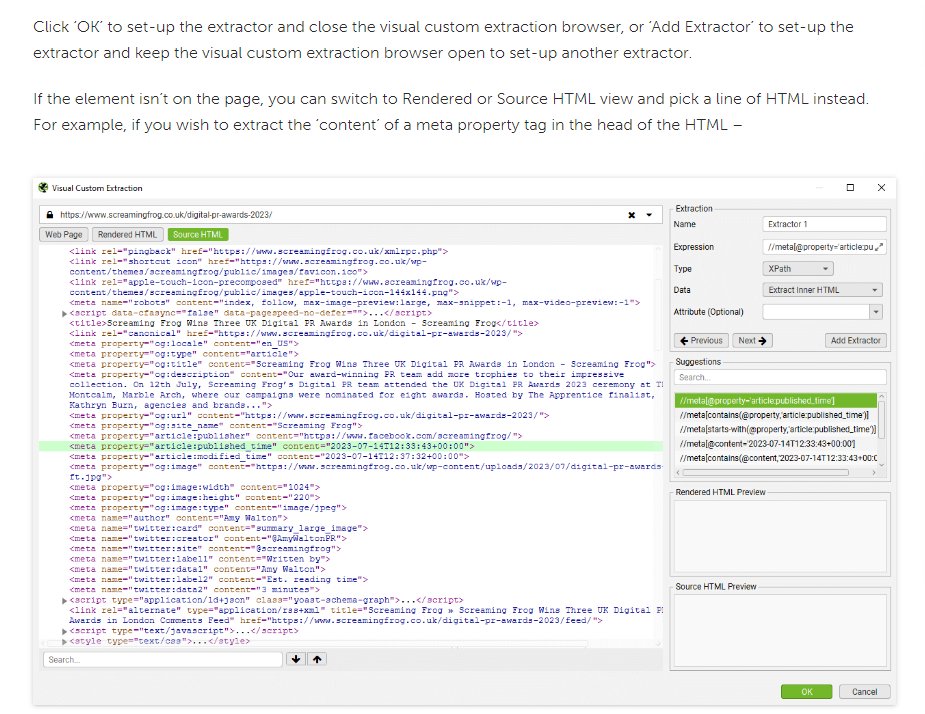The height and width of the screenshot is (714, 925).
Task: Expand the collapsed style text/css node
Action: coord(64,641)
